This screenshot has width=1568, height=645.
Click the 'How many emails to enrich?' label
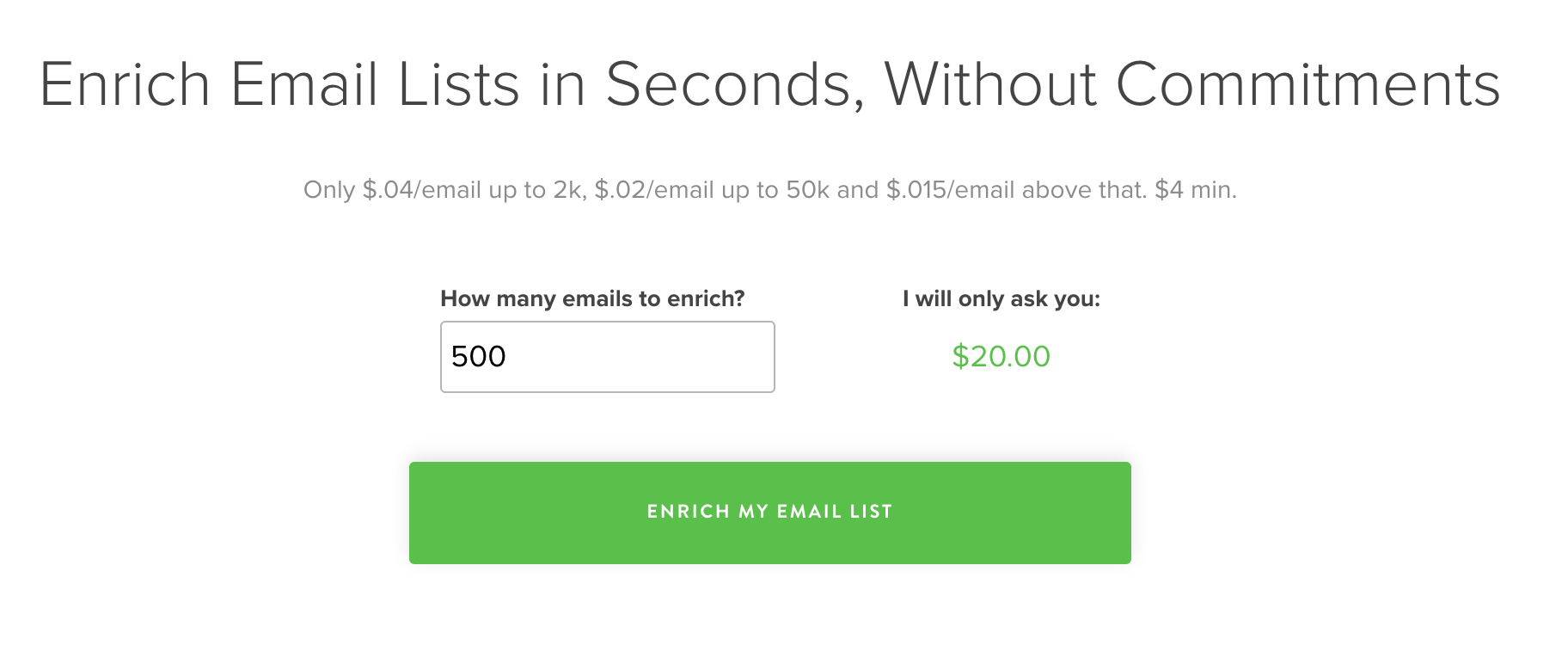592,298
